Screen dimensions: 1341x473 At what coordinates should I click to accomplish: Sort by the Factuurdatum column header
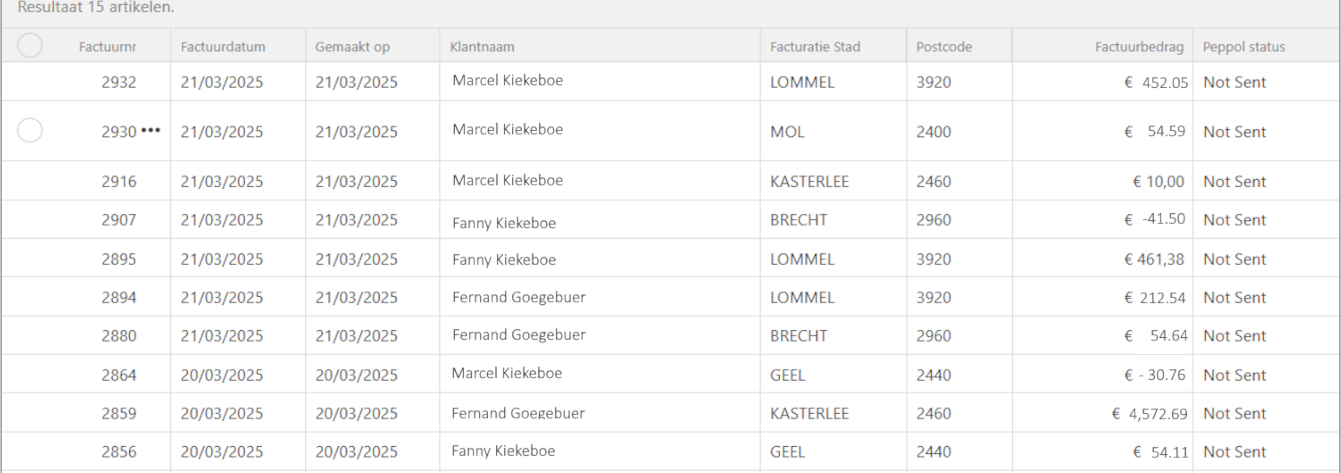[x=222, y=46]
